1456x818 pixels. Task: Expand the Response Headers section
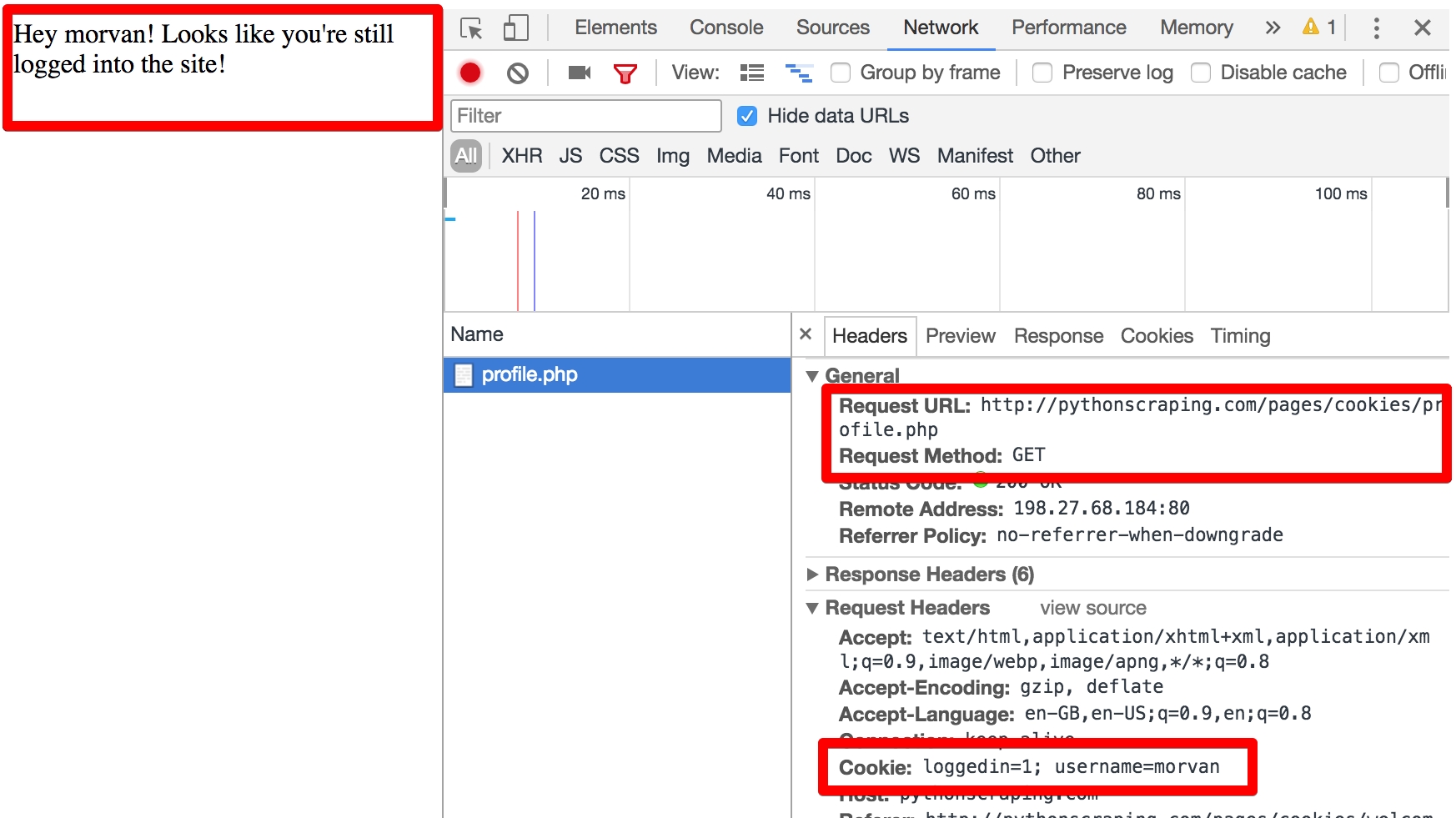812,575
